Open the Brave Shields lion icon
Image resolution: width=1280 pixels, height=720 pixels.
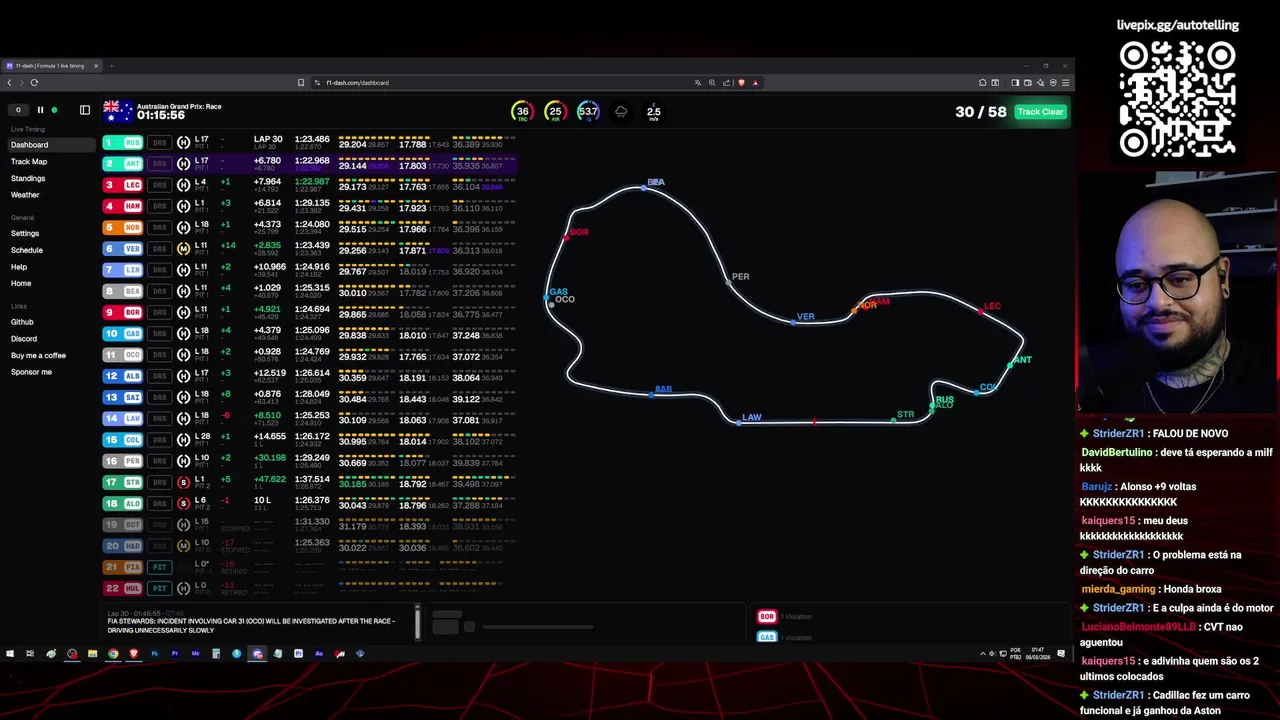741,83
